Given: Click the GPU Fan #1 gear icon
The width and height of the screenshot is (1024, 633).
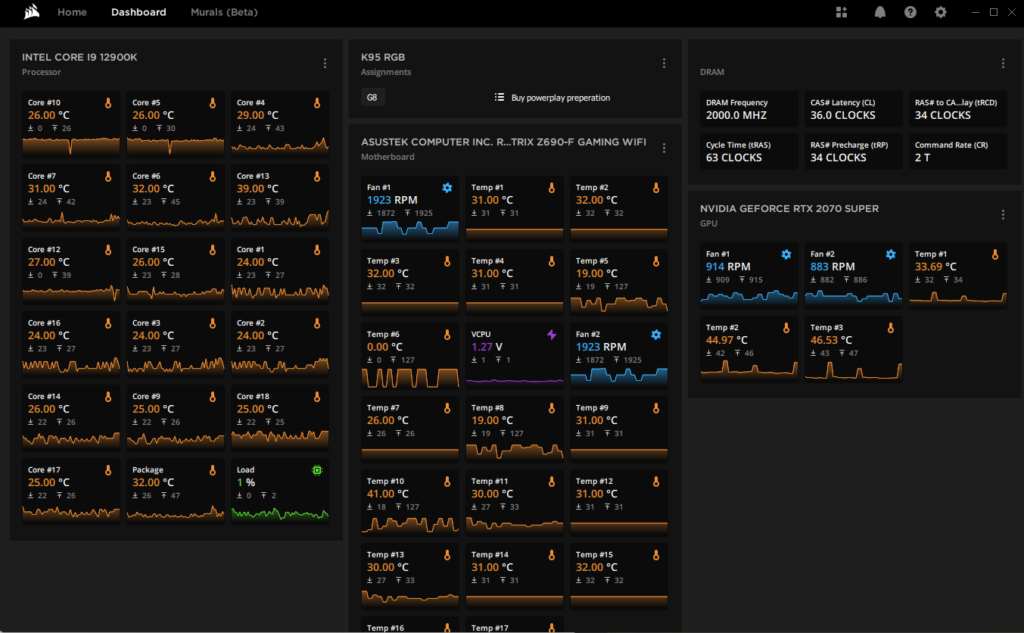Looking at the screenshot, I should pyautogui.click(x=786, y=255).
